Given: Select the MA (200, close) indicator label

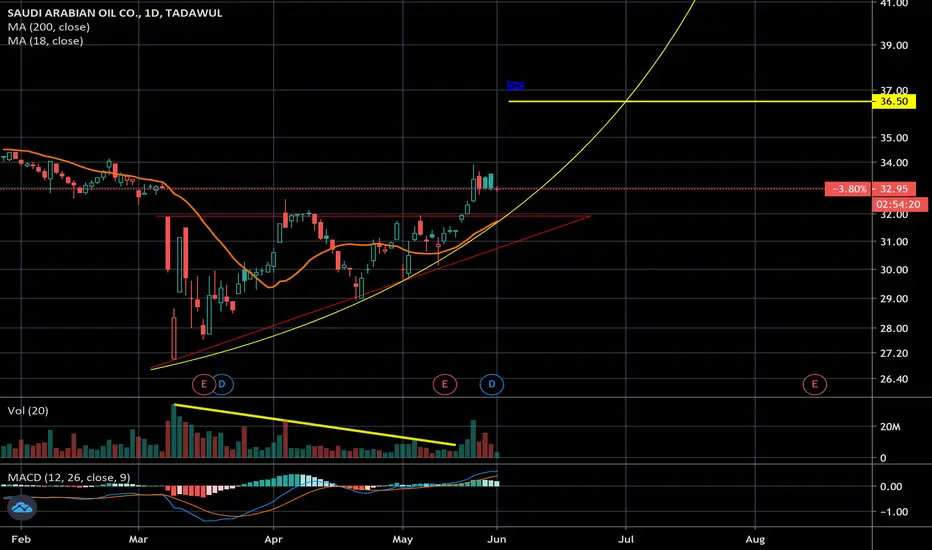Looking at the screenshot, I should (49, 27).
